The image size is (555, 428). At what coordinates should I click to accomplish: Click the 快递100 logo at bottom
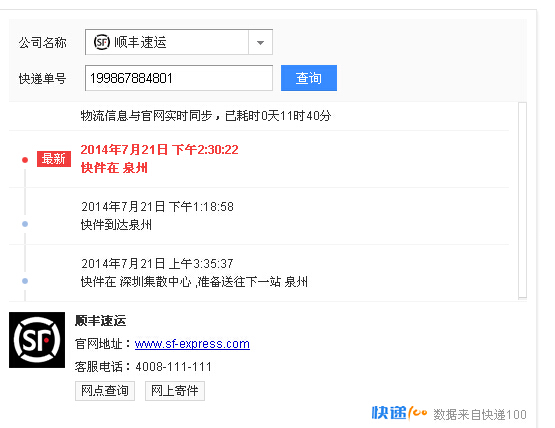pos(399,413)
